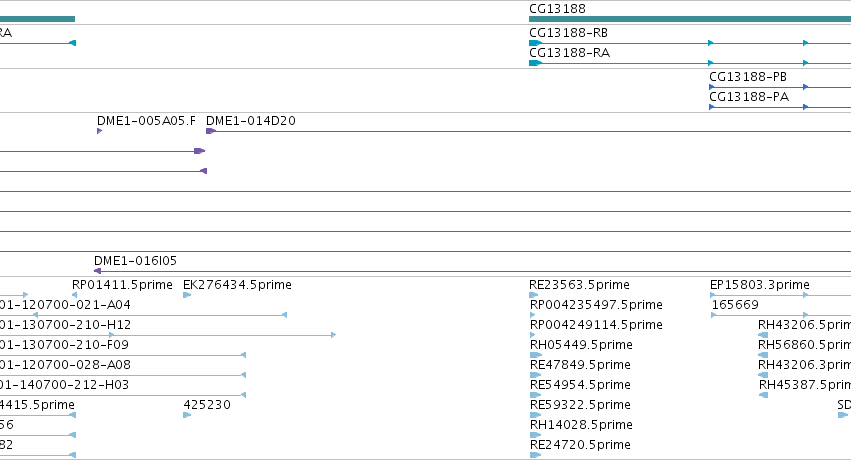Select the RE24720.5prime EST label
The image size is (851, 460).
pyautogui.click(x=580, y=445)
